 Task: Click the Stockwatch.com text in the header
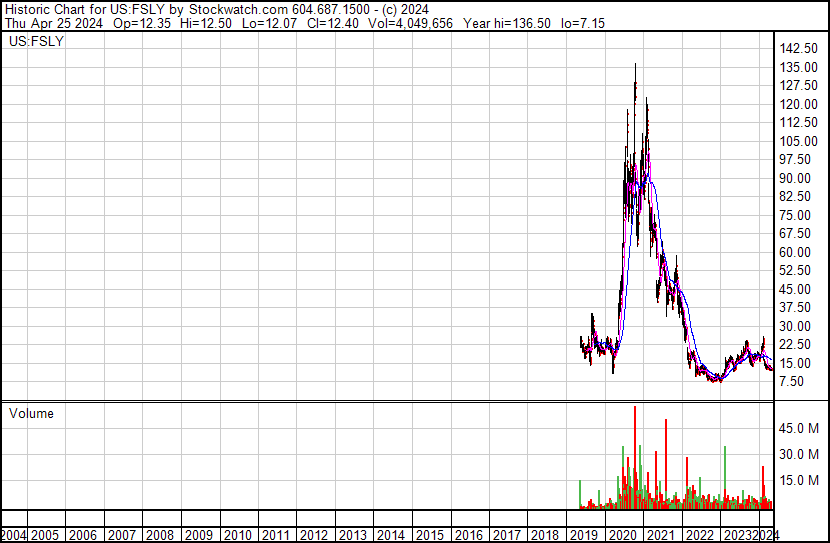238,10
